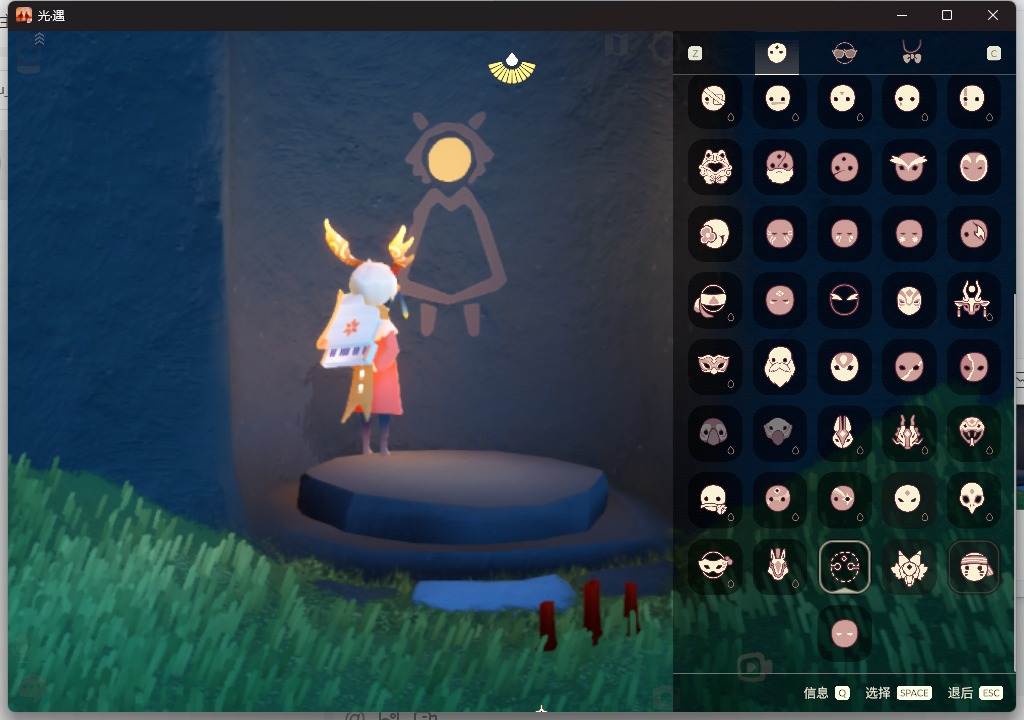Image resolution: width=1024 pixels, height=720 pixels.
Task: Choose the striped headband mask
Action: coord(972,566)
